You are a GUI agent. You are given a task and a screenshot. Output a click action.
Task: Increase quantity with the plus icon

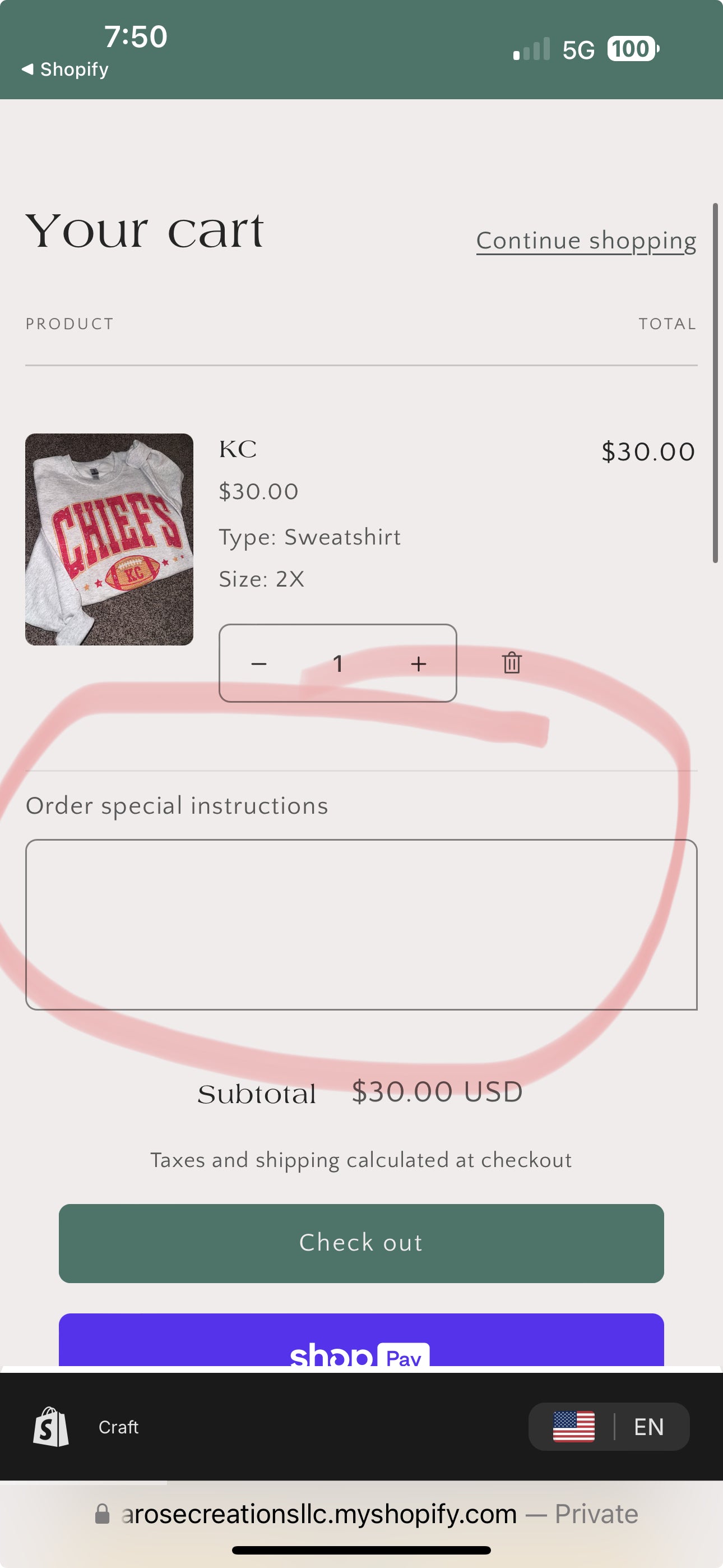click(418, 663)
